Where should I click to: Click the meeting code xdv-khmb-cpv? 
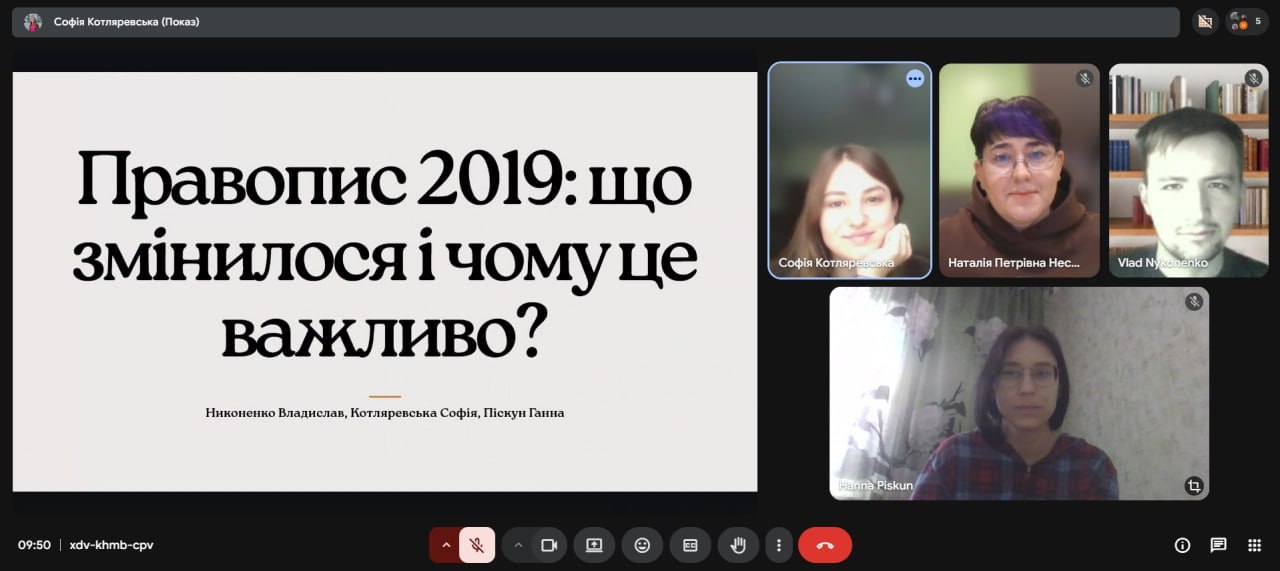[111, 545]
